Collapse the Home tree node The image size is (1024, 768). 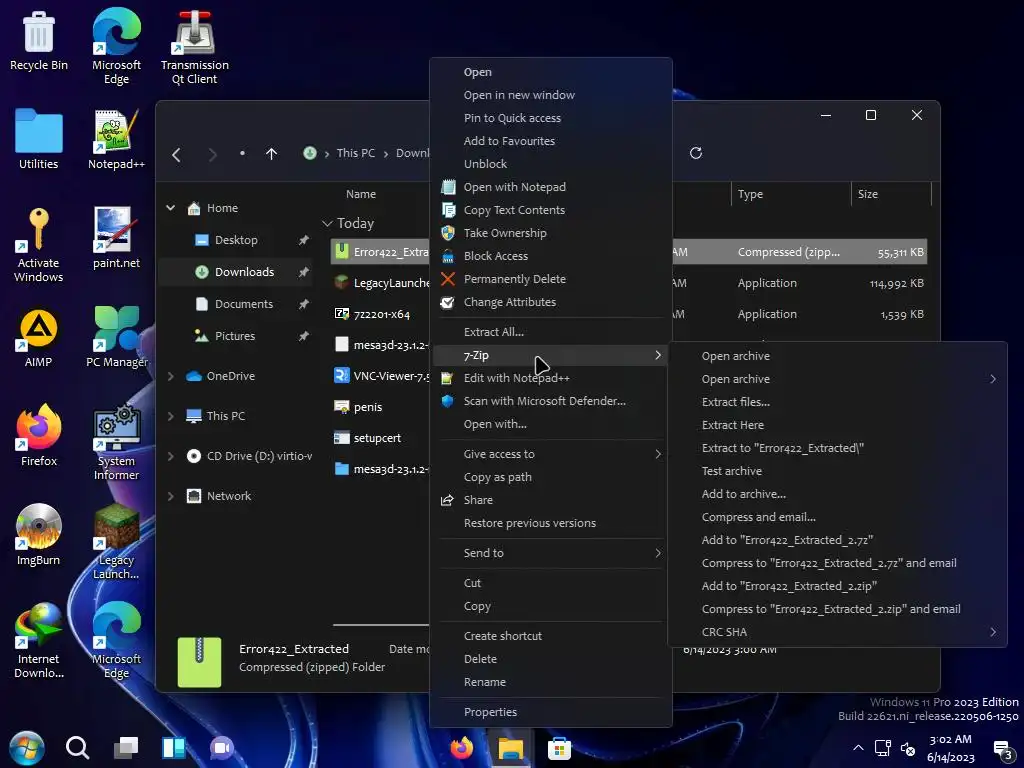tap(170, 208)
